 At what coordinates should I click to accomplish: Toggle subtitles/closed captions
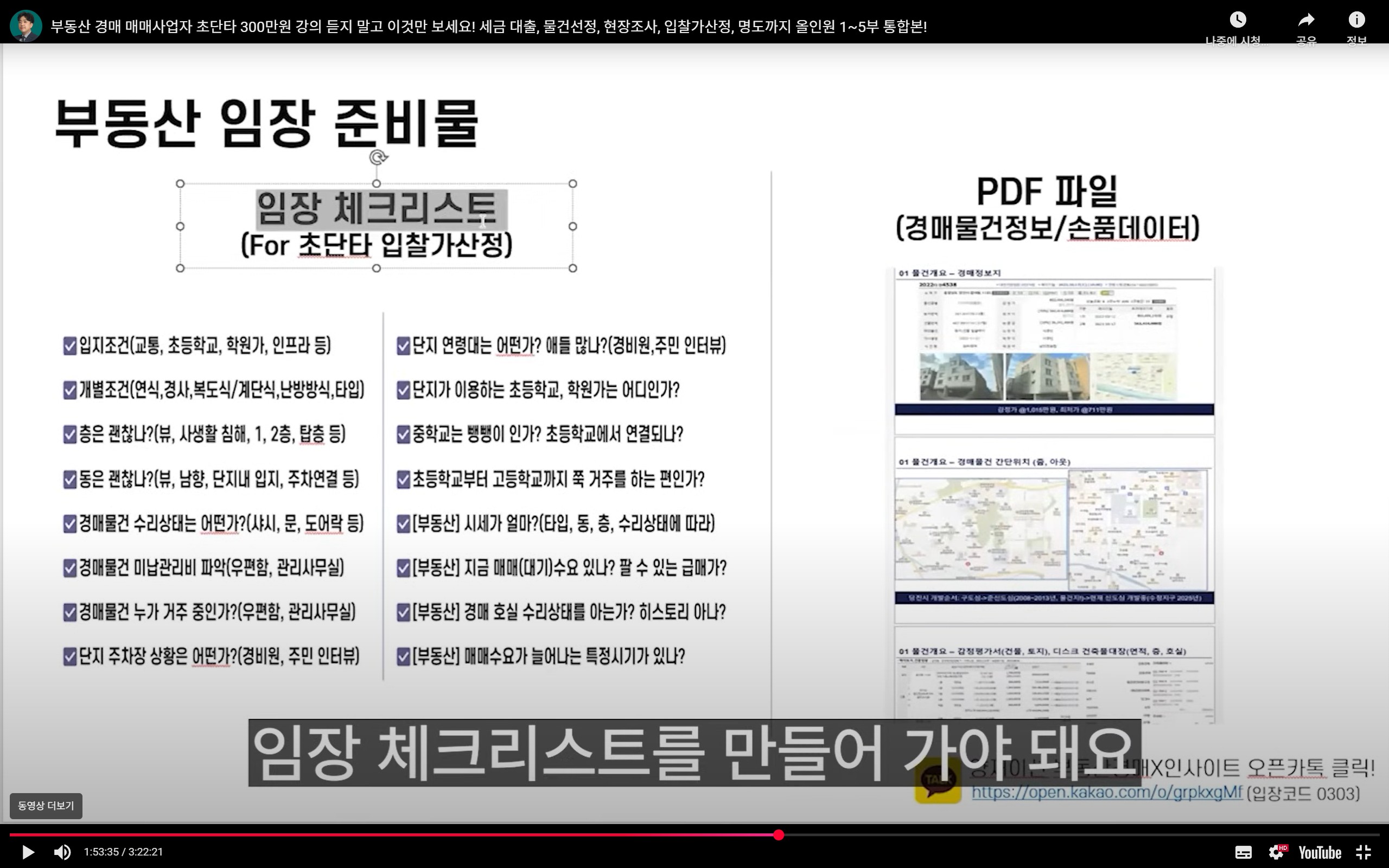click(x=1243, y=852)
